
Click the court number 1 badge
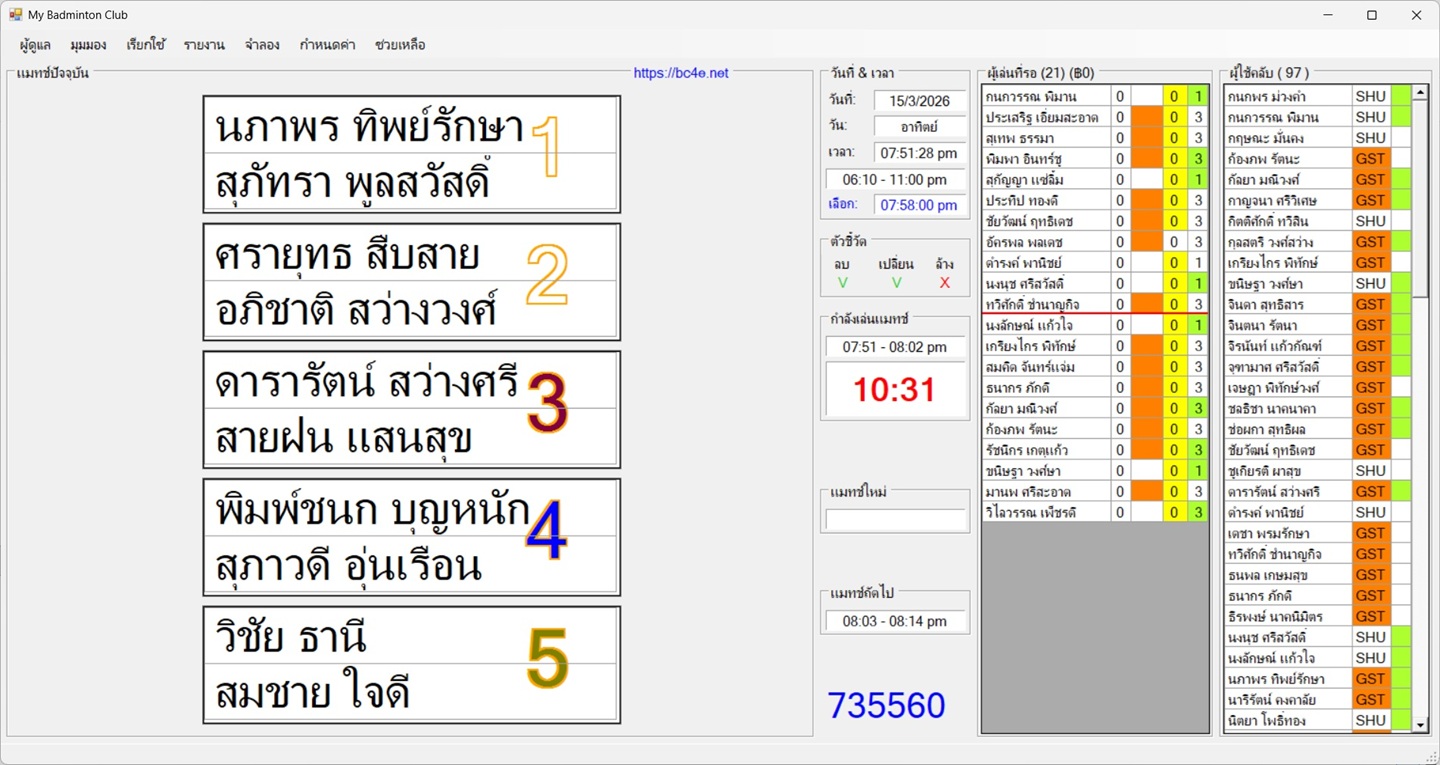point(546,147)
